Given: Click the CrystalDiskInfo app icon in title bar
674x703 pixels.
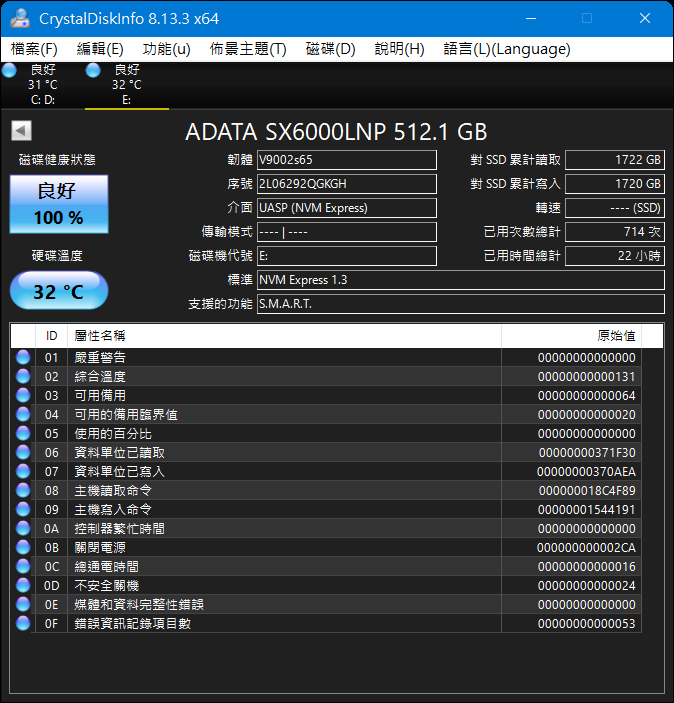Looking at the screenshot, I should (20, 18).
